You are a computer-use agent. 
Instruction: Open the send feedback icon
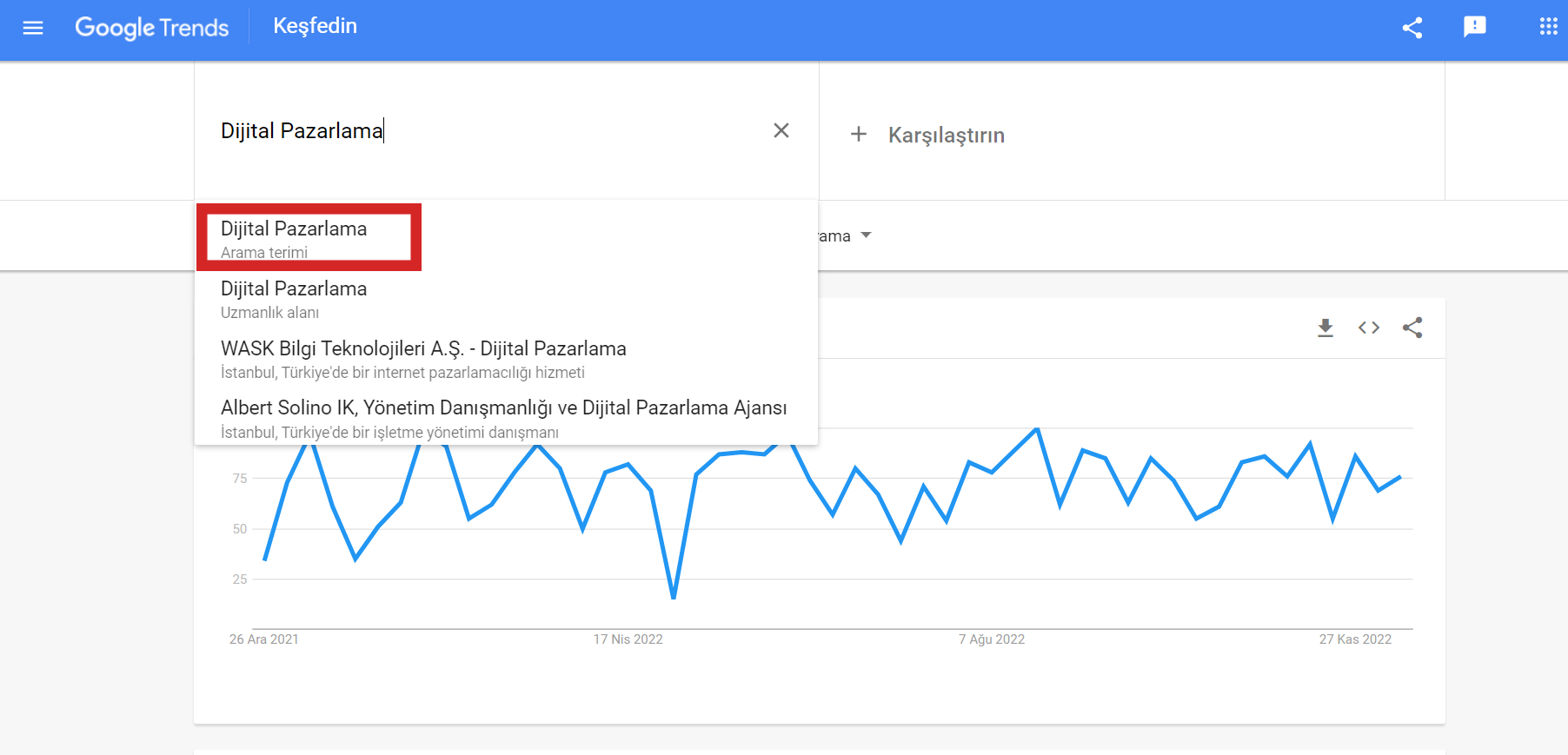(1475, 27)
